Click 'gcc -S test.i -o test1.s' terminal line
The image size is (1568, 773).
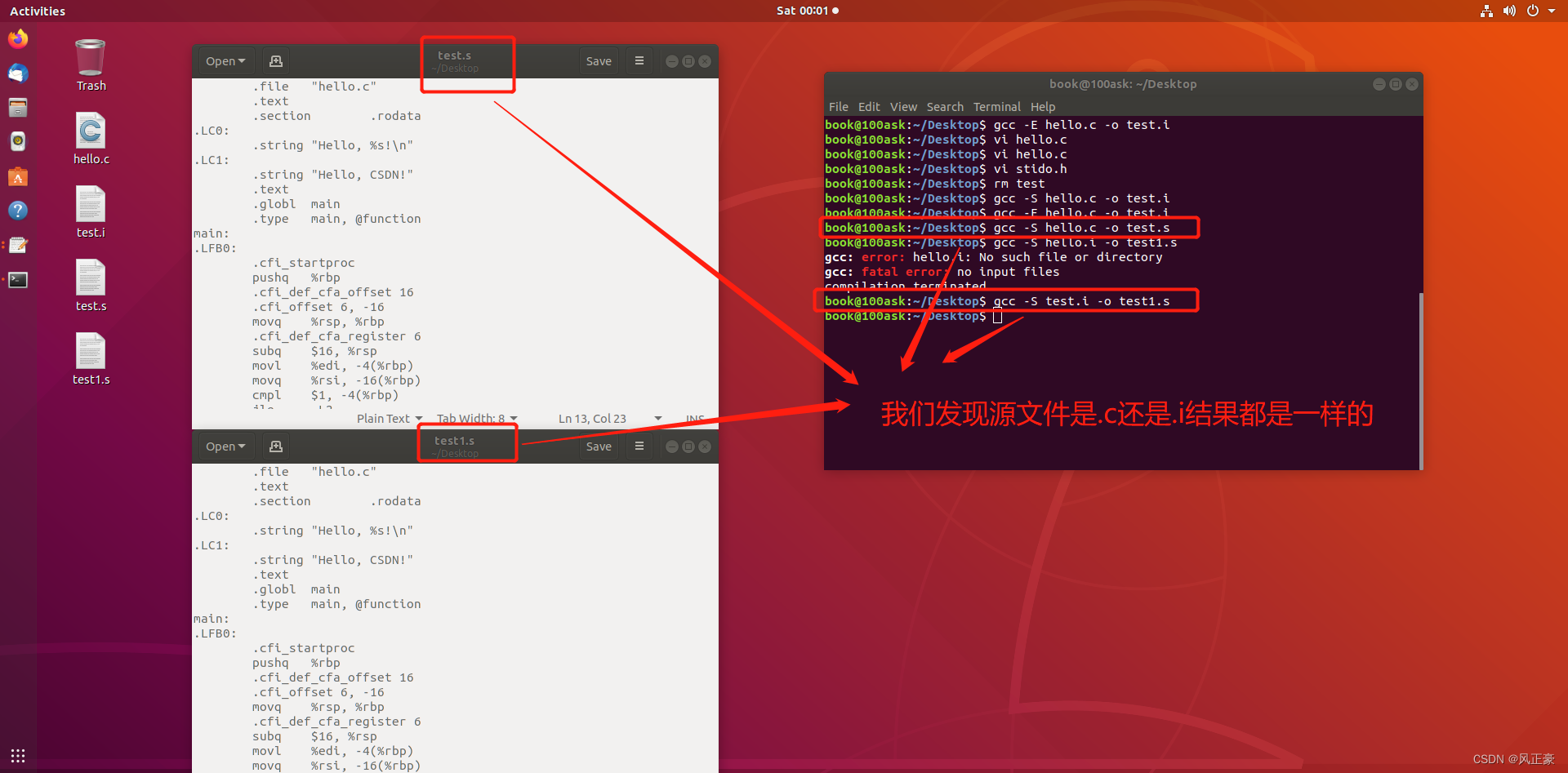point(1081,301)
